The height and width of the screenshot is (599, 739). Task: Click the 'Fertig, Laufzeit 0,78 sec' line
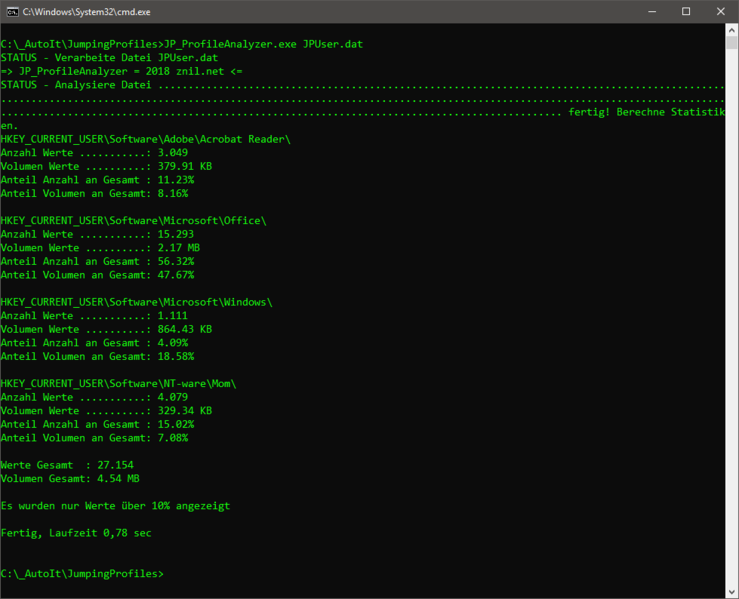[76, 533]
